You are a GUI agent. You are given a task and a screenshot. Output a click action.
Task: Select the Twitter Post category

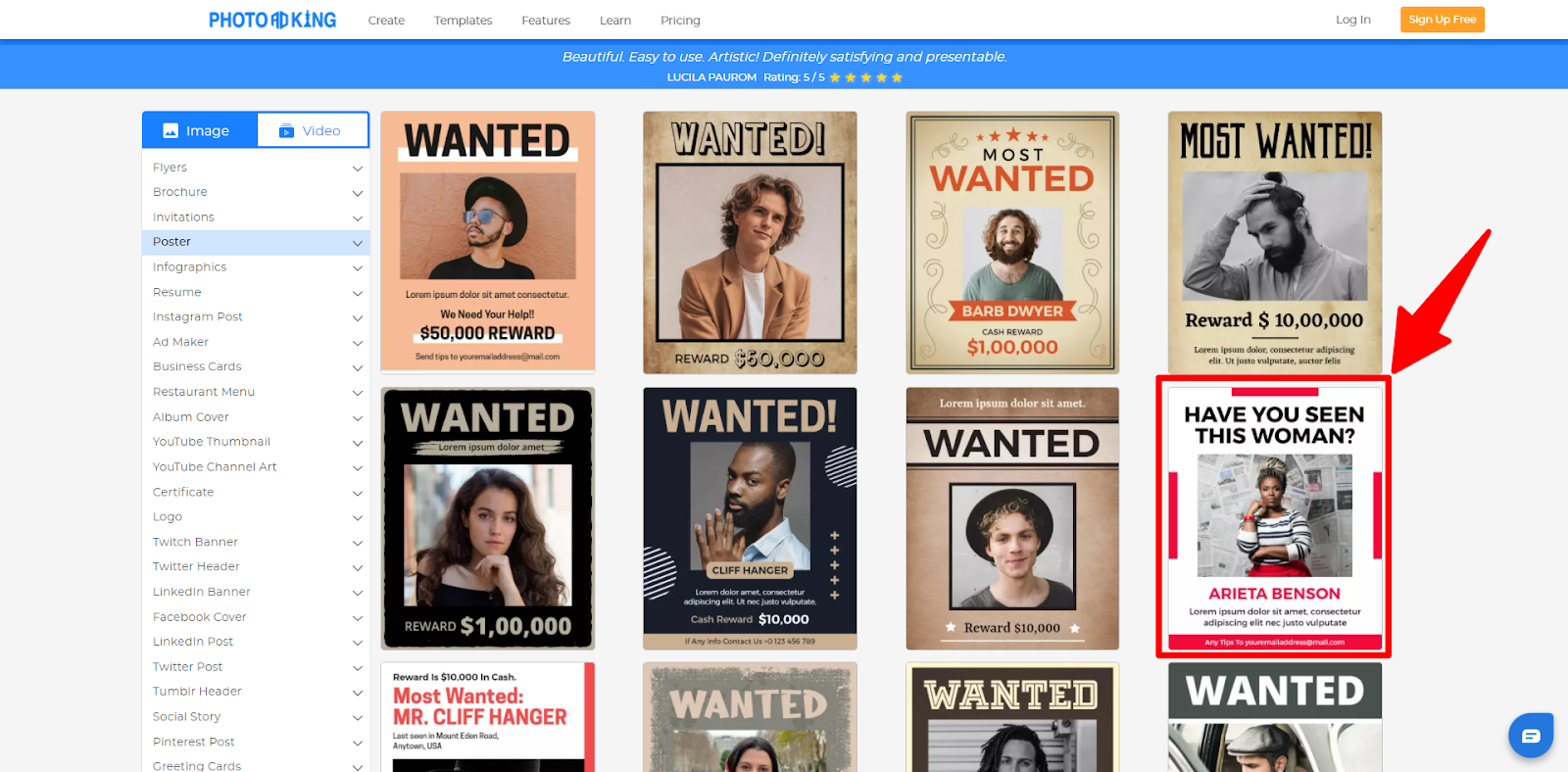[188, 667]
